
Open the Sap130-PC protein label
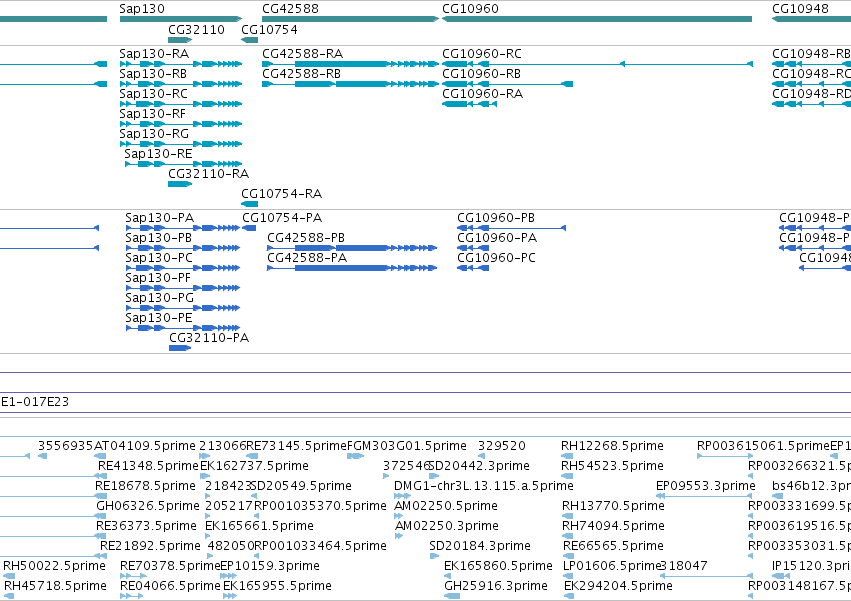click(x=159, y=258)
